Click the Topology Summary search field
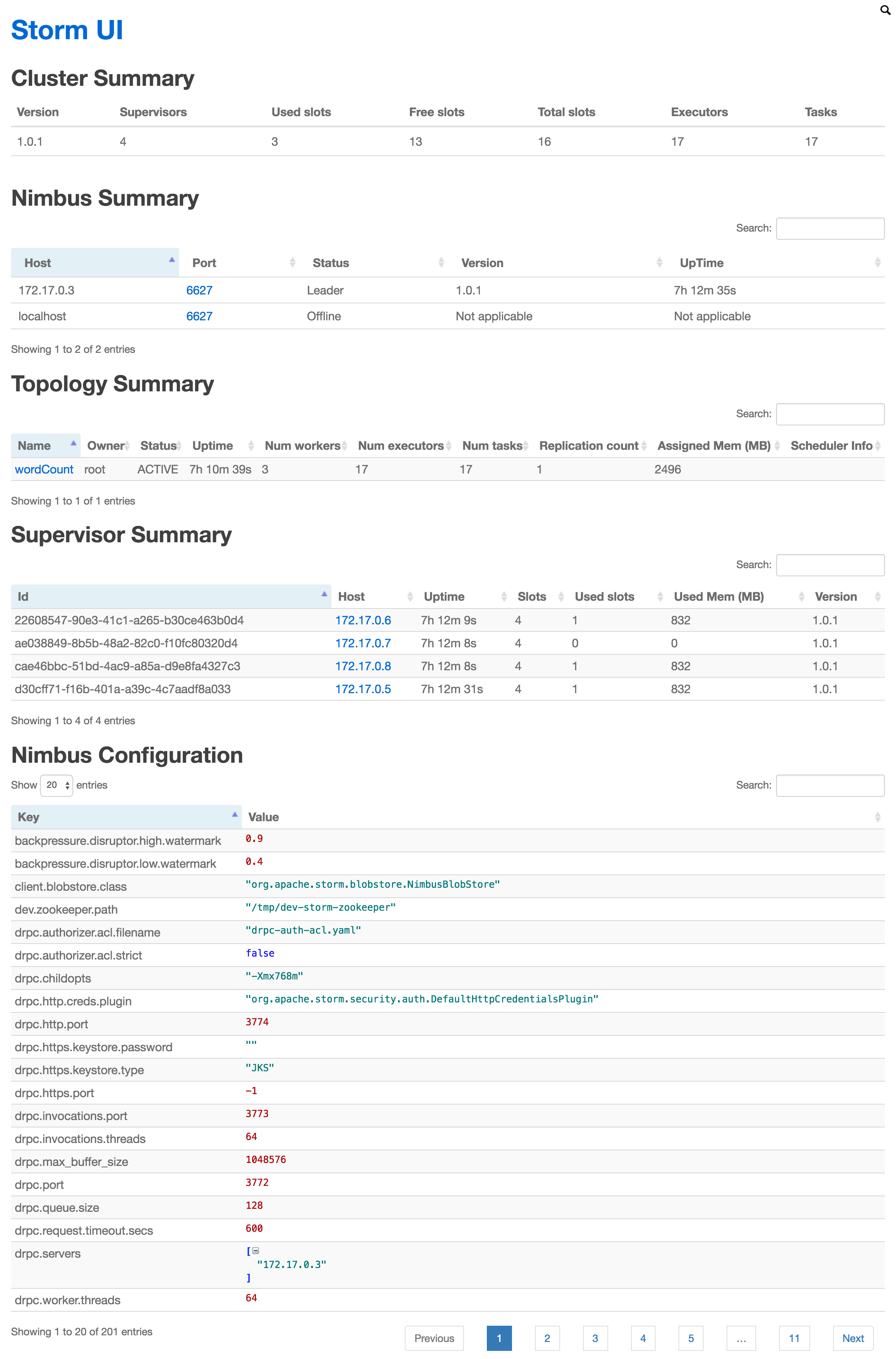The height and width of the screenshot is (1359, 896). [830, 414]
